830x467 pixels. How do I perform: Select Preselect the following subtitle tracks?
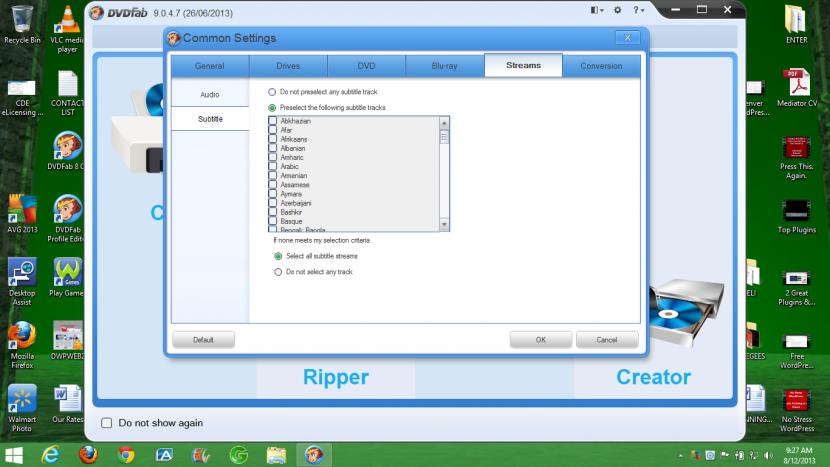(x=272, y=108)
